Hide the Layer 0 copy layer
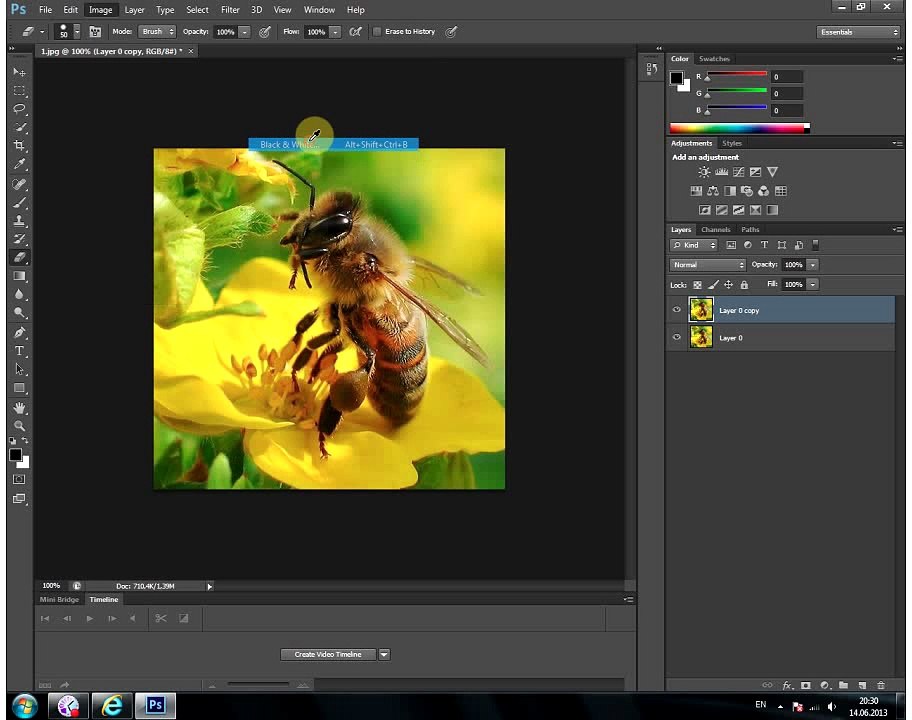This screenshot has height=720, width=912. [676, 310]
